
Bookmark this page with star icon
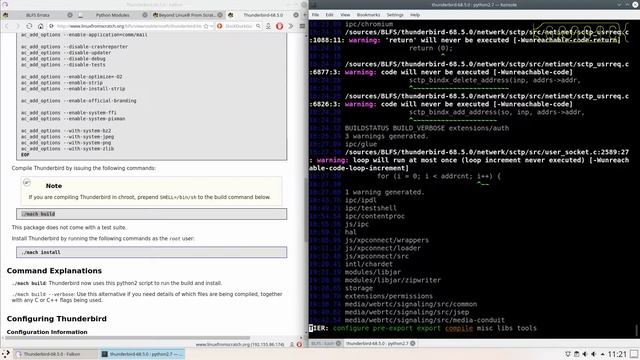pyautogui.click(x=206, y=26)
